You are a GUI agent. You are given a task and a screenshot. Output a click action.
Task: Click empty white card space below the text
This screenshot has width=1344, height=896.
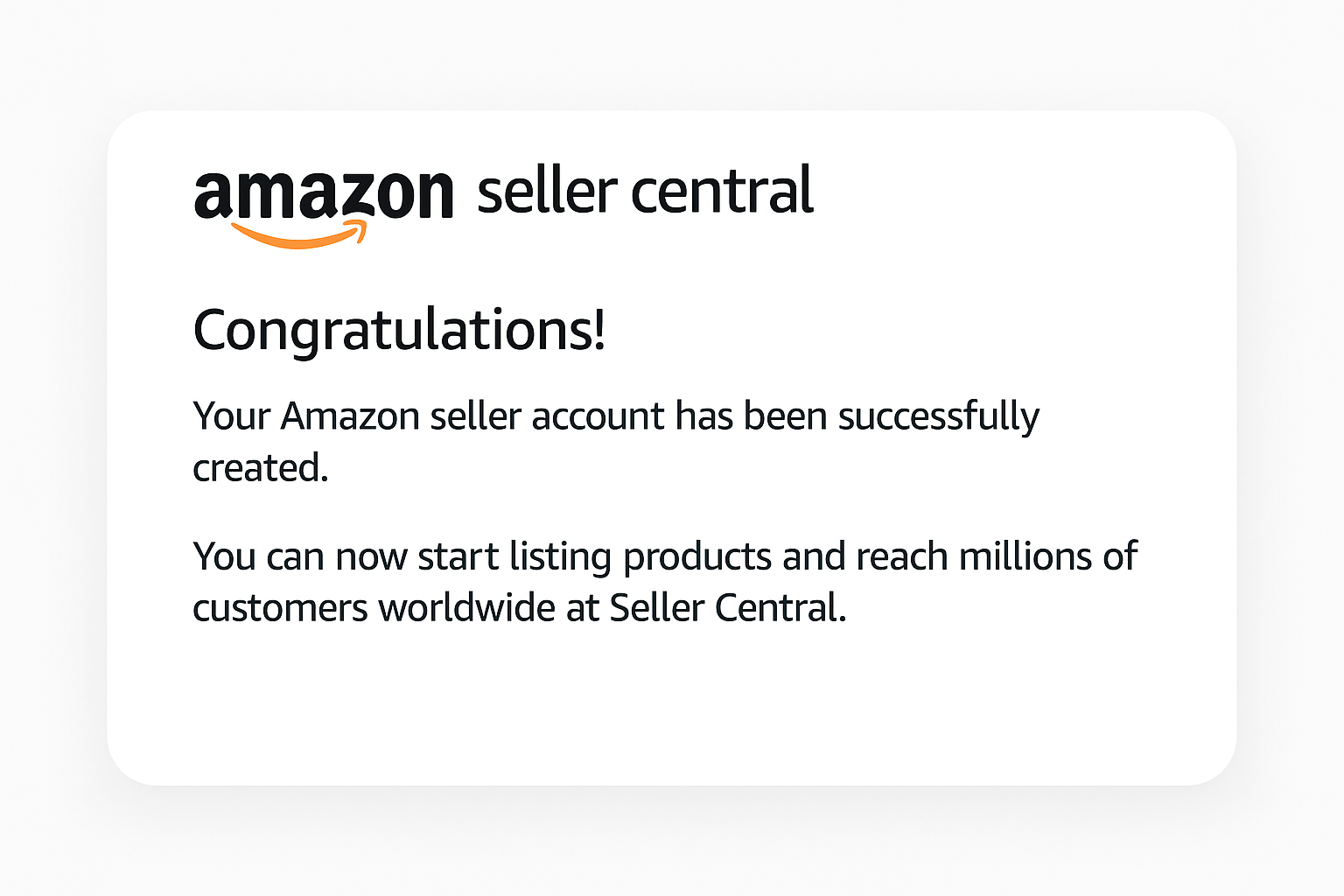(x=672, y=709)
